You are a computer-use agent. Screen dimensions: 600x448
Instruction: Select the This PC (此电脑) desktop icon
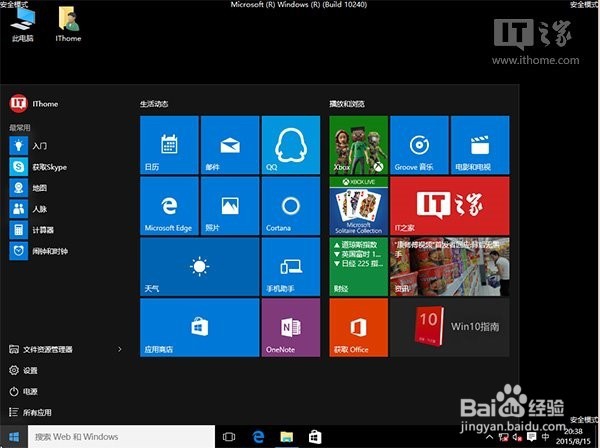[x=23, y=24]
